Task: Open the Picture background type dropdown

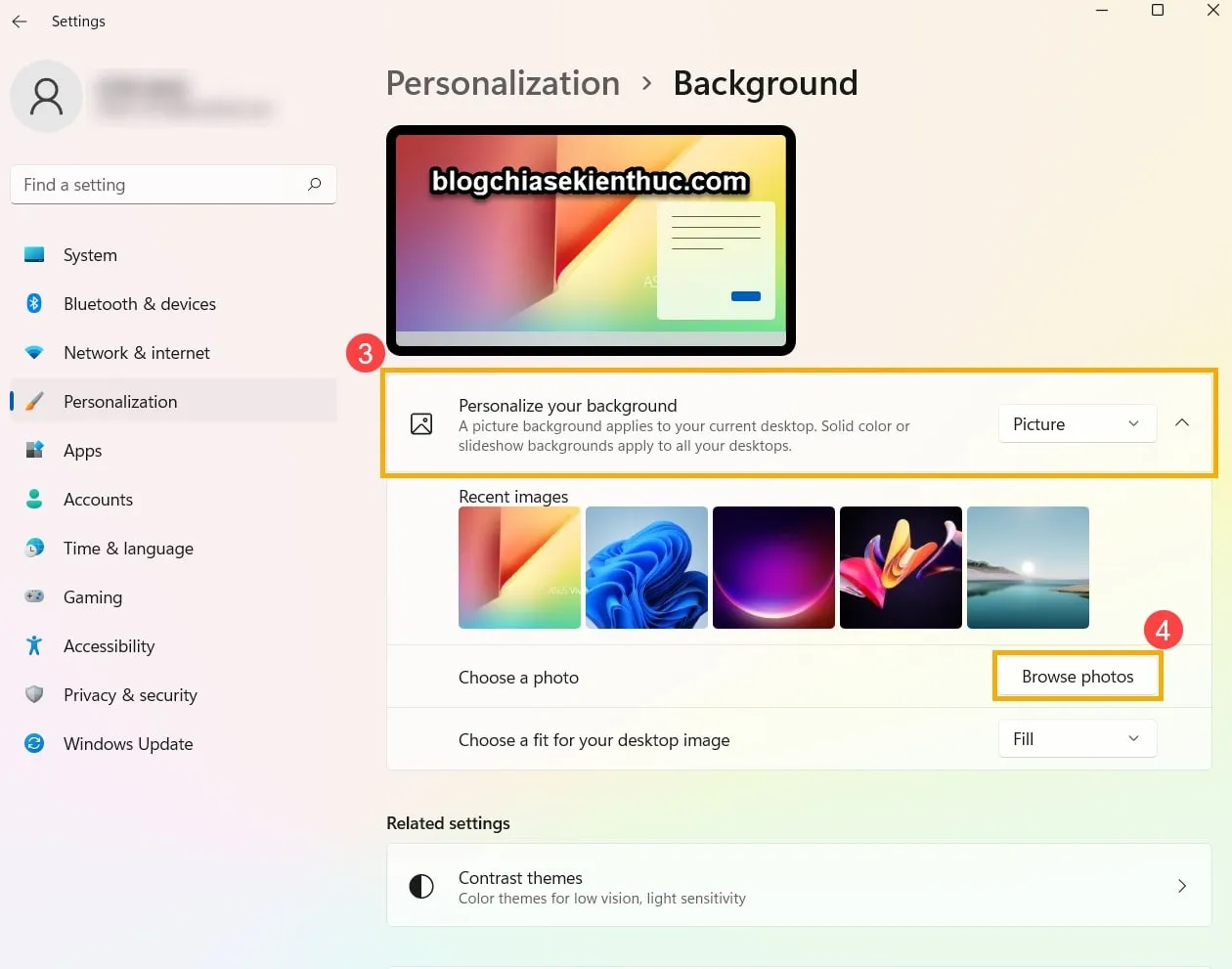Action: [1077, 424]
